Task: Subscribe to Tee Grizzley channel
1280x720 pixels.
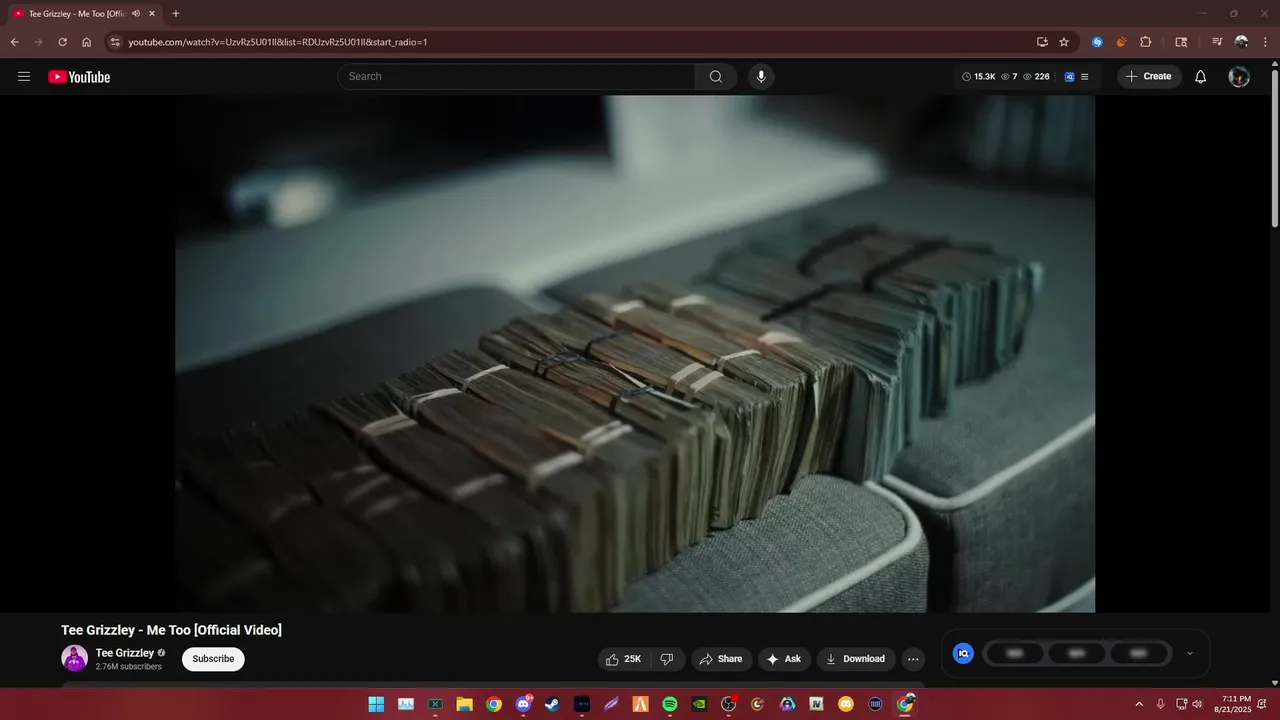Action: pos(213,659)
